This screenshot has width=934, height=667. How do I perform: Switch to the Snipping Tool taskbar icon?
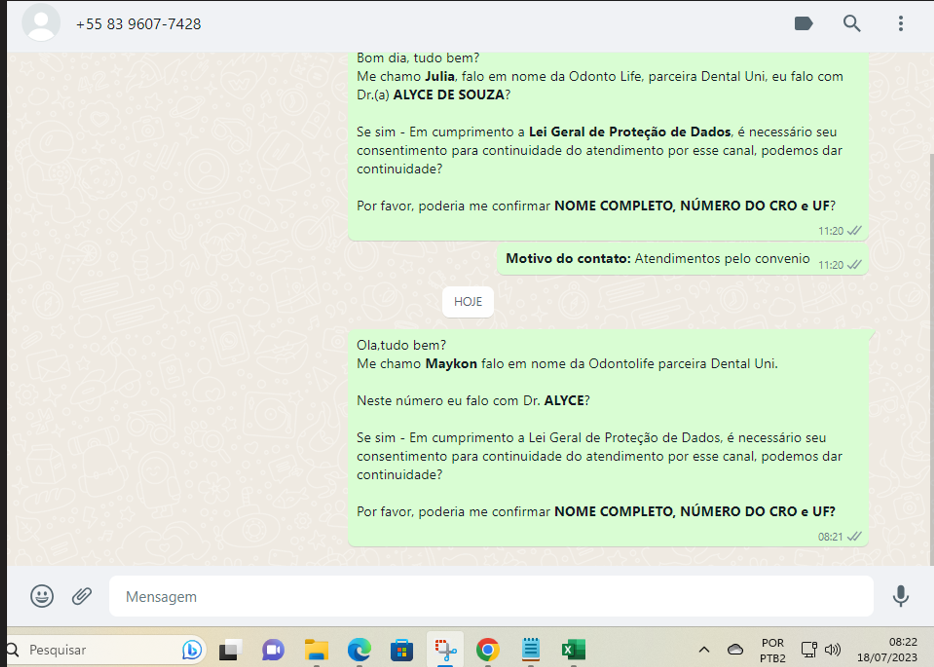(445, 650)
